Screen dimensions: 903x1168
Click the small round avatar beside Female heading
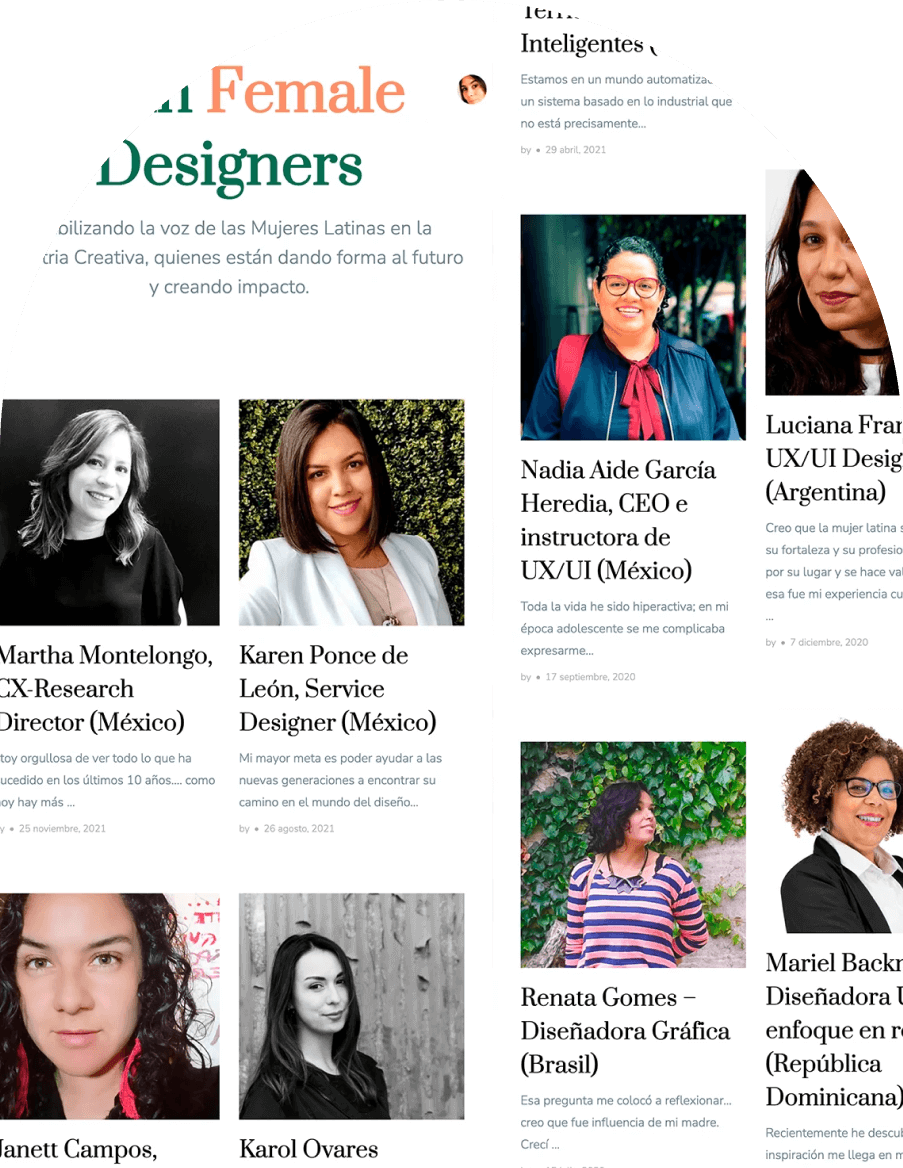(x=472, y=89)
